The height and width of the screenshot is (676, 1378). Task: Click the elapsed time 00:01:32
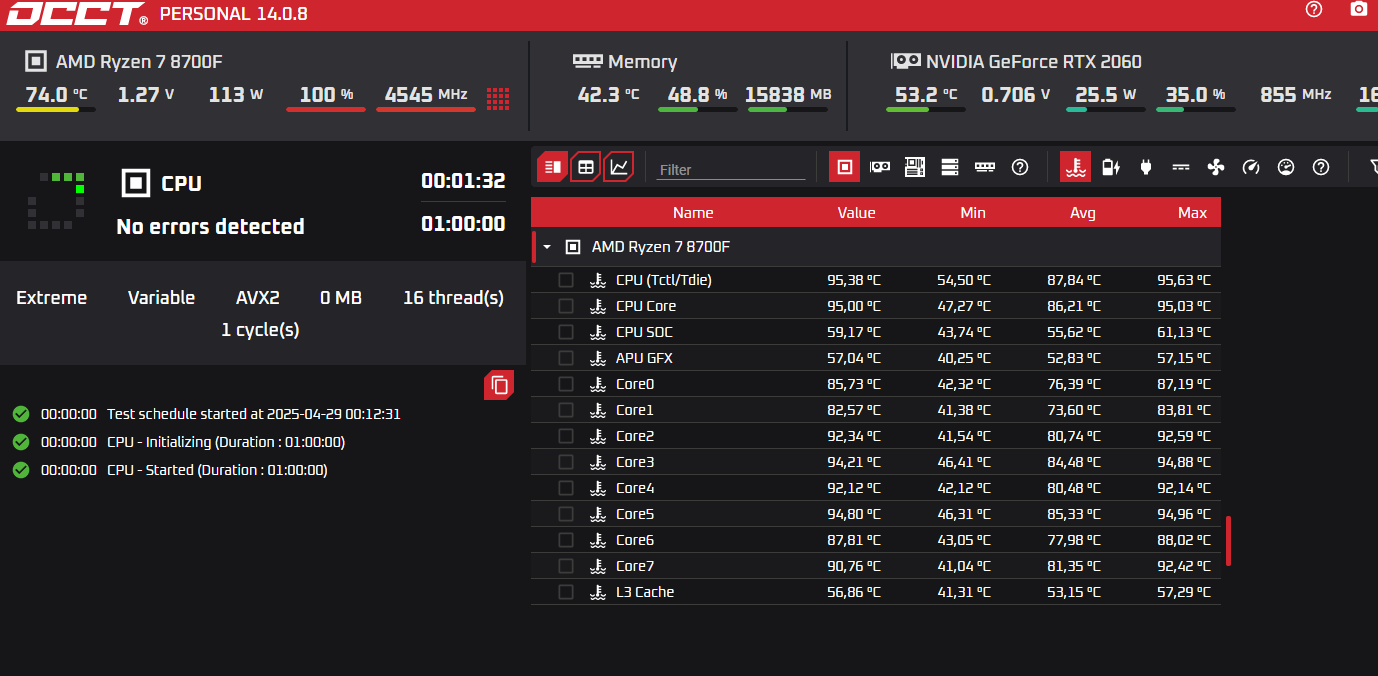(463, 181)
